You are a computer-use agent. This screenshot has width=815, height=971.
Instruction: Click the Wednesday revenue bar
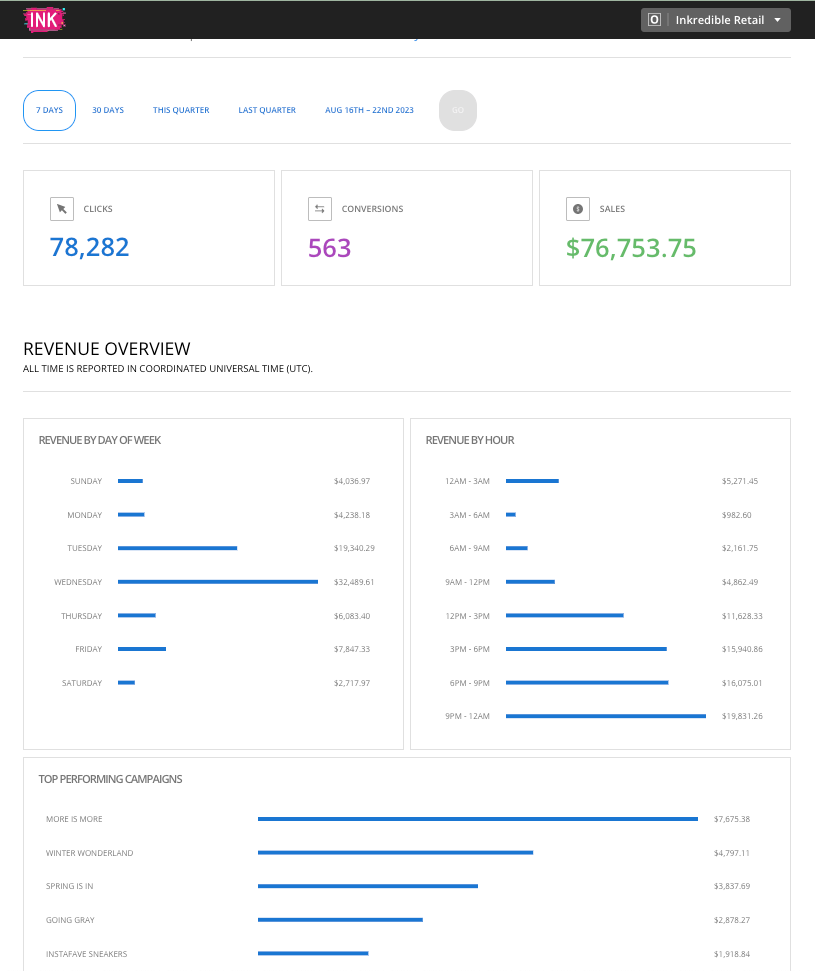pos(218,582)
